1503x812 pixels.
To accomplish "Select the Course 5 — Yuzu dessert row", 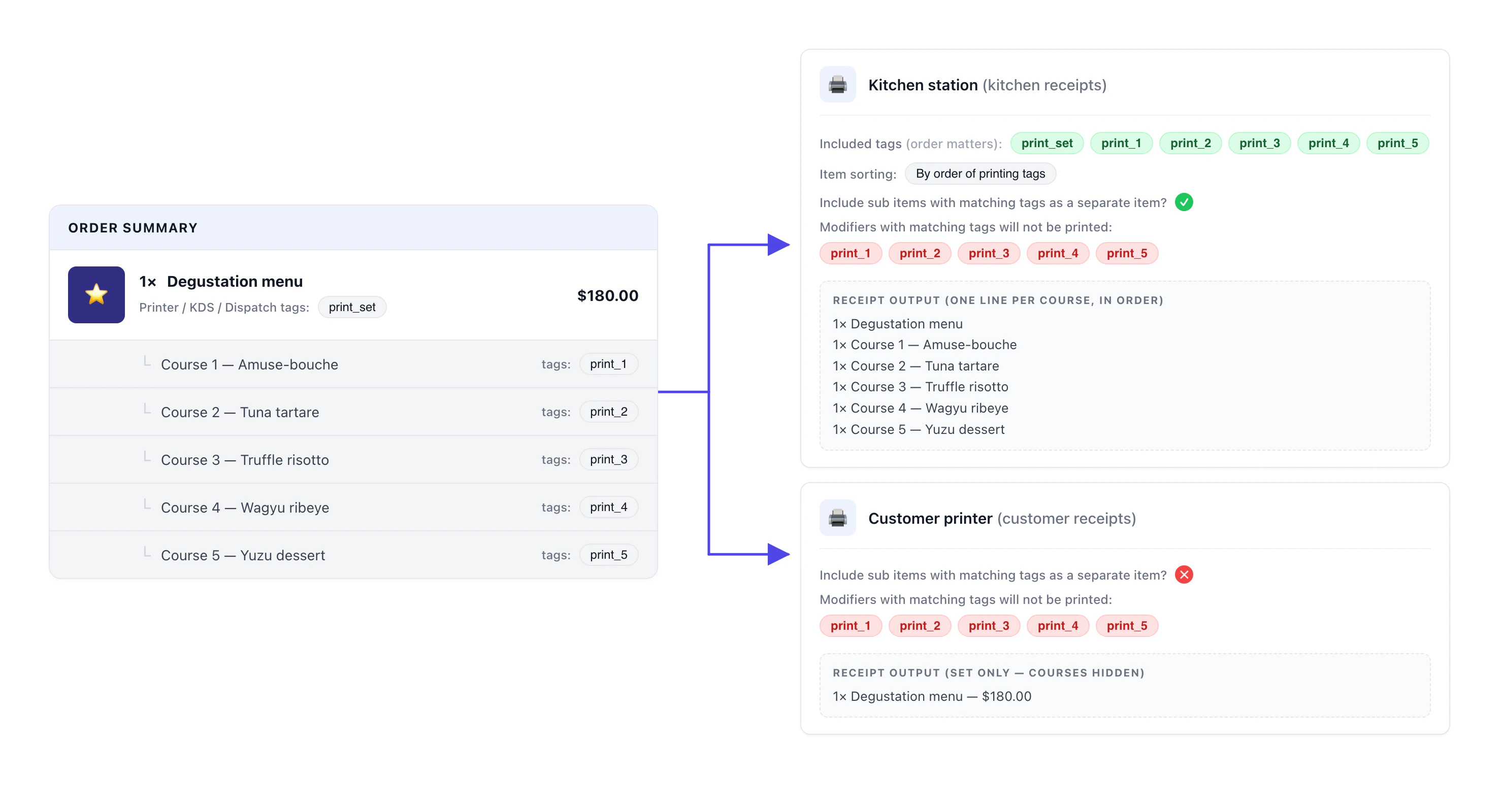I will tap(353, 555).
